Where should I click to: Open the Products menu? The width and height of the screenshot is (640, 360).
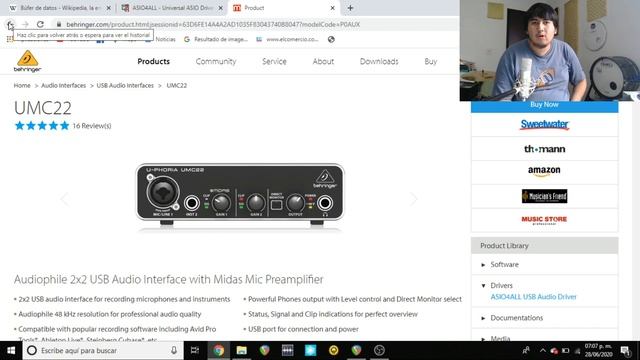[153, 61]
